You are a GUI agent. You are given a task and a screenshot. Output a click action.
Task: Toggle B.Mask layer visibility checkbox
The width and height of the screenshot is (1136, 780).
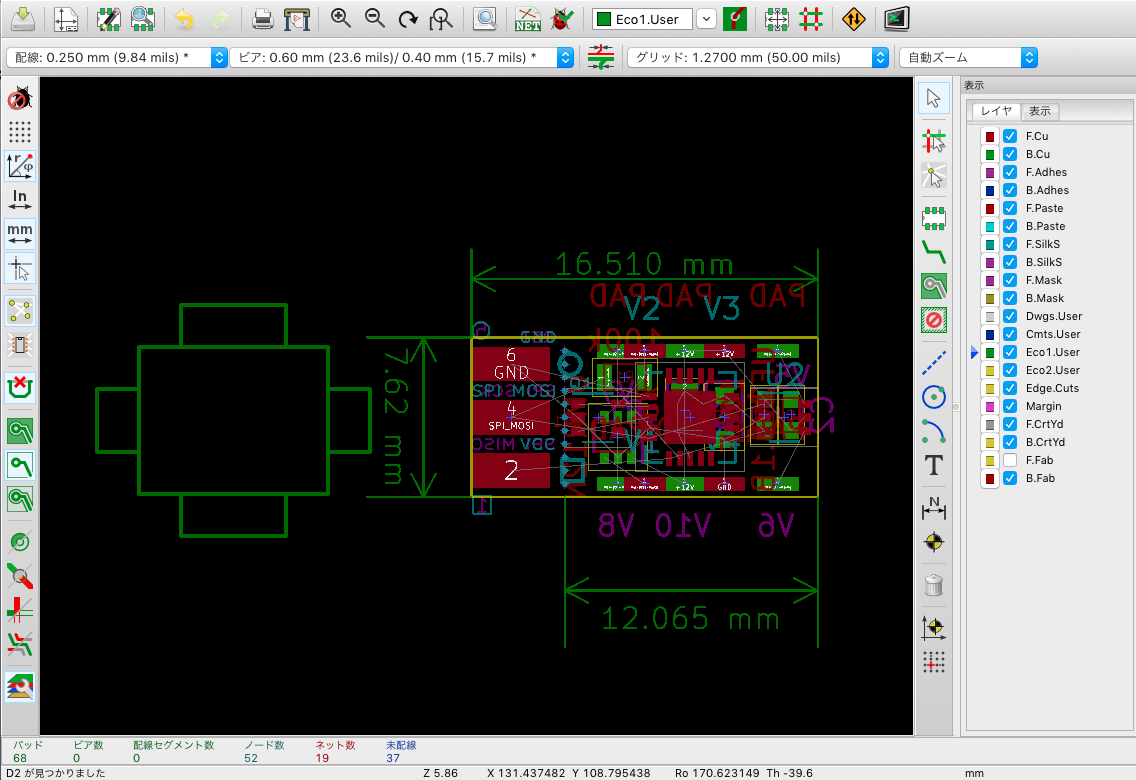[x=1010, y=298]
